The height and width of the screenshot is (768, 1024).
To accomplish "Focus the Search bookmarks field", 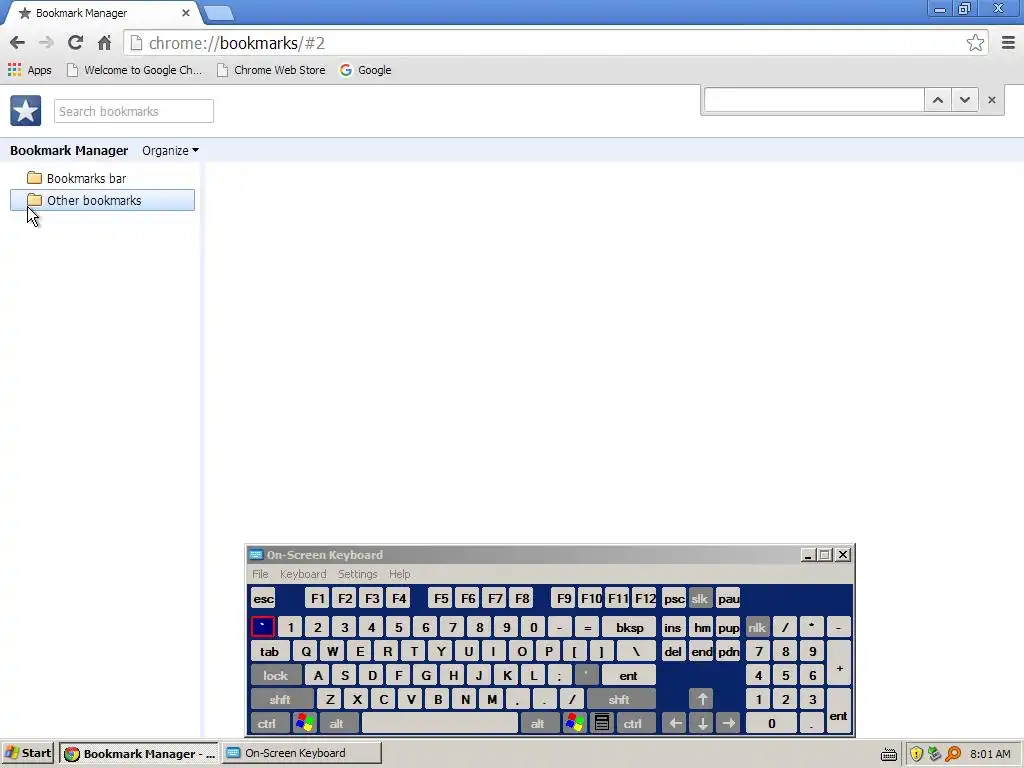I will tap(134, 111).
